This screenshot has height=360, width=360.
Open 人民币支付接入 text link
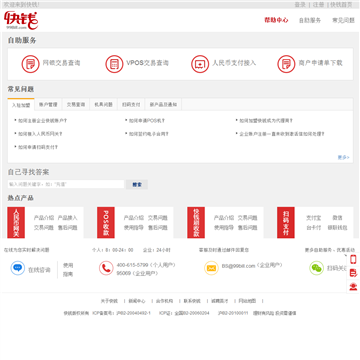point(234,63)
